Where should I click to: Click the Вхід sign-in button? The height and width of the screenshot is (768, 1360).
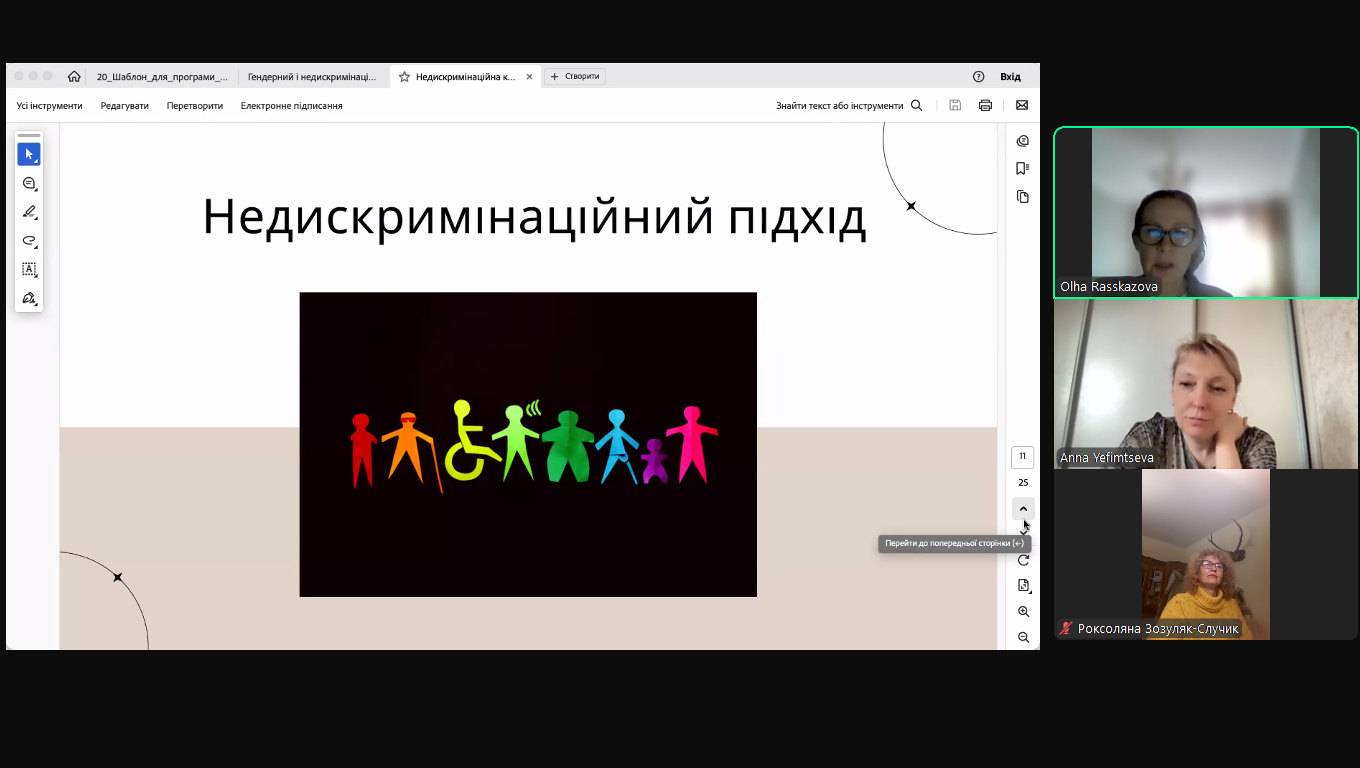click(1010, 76)
